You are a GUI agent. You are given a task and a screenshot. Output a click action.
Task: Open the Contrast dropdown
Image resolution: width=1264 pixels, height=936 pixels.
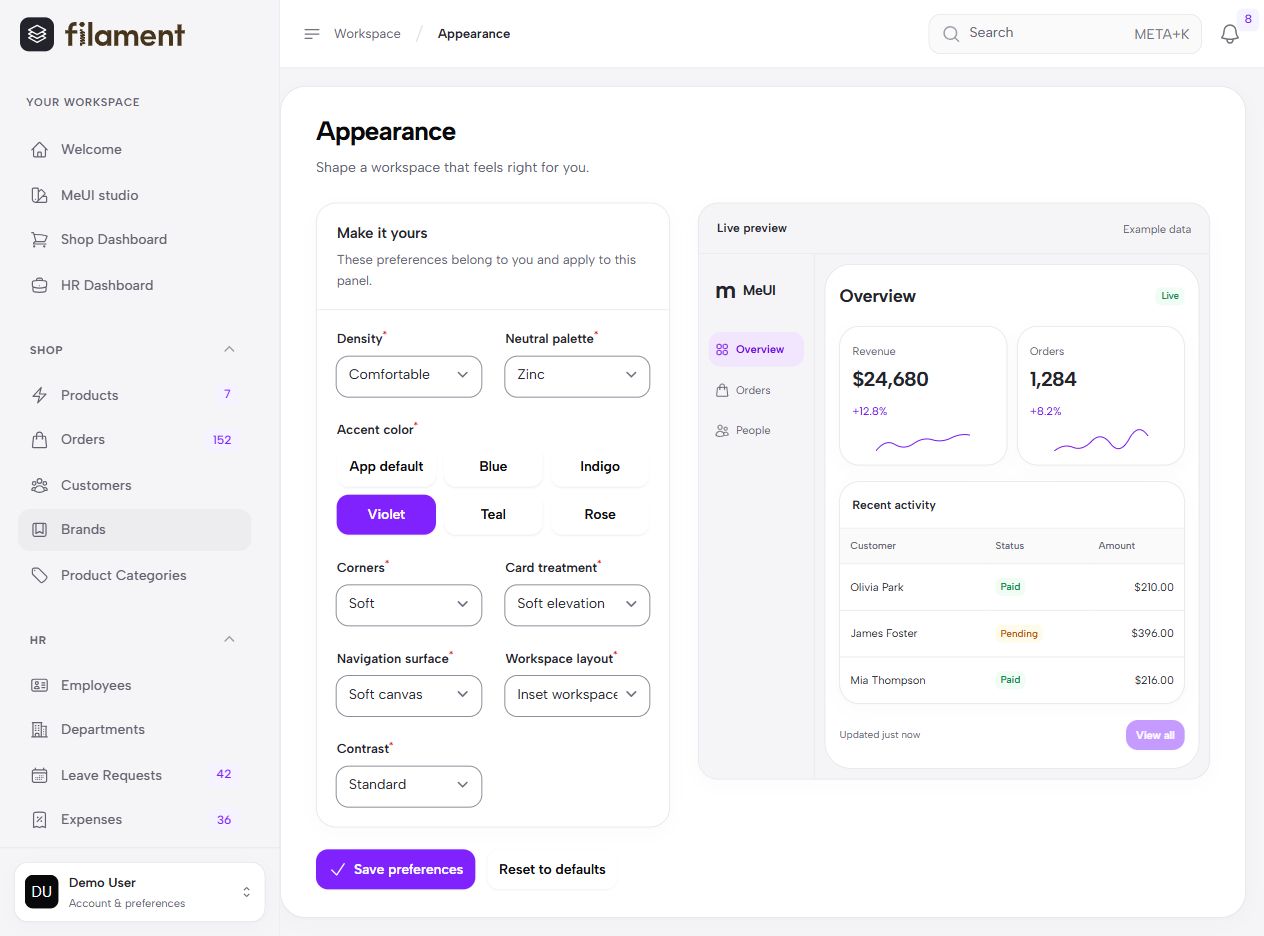coord(409,786)
